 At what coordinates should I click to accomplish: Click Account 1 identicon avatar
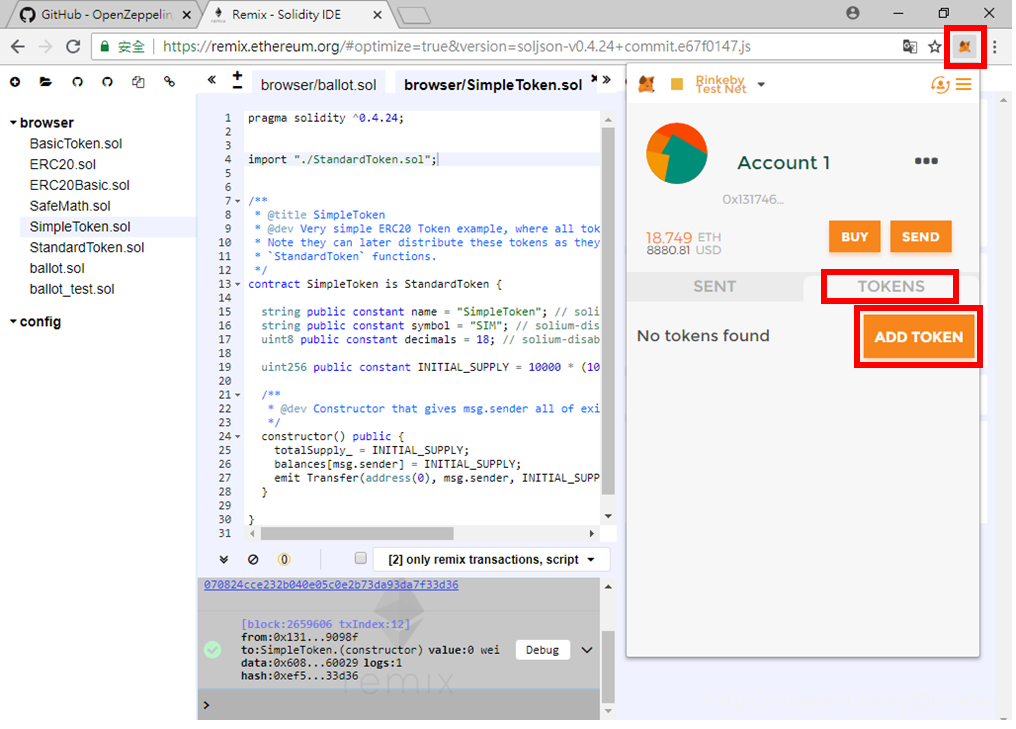[676, 154]
